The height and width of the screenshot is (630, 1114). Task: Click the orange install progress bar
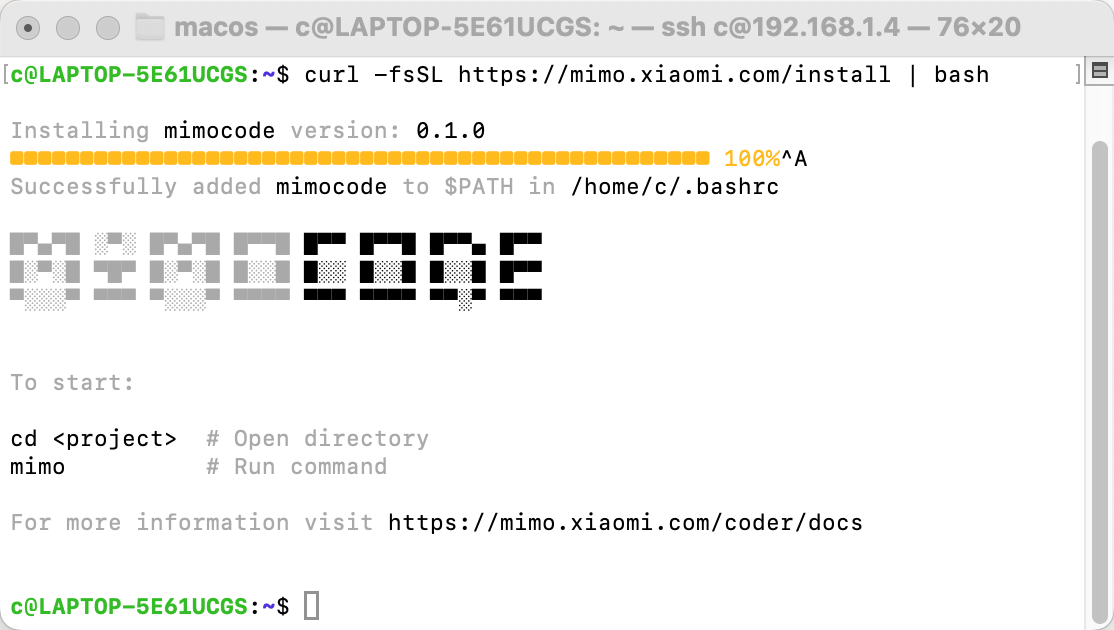359,158
